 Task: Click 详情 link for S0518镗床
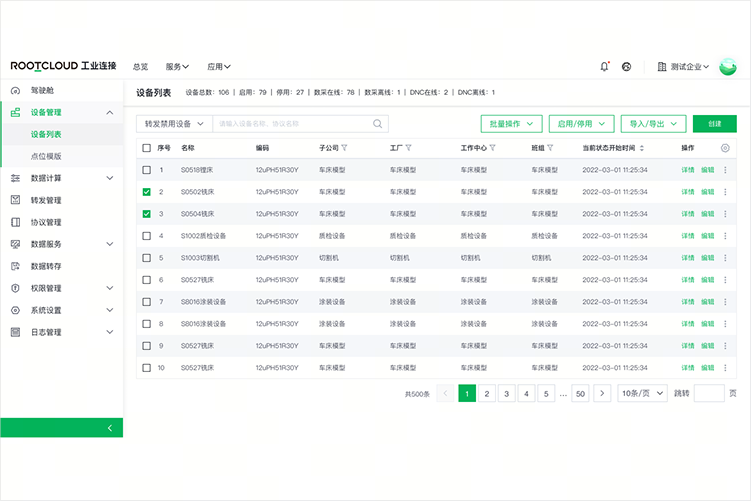[688, 170]
